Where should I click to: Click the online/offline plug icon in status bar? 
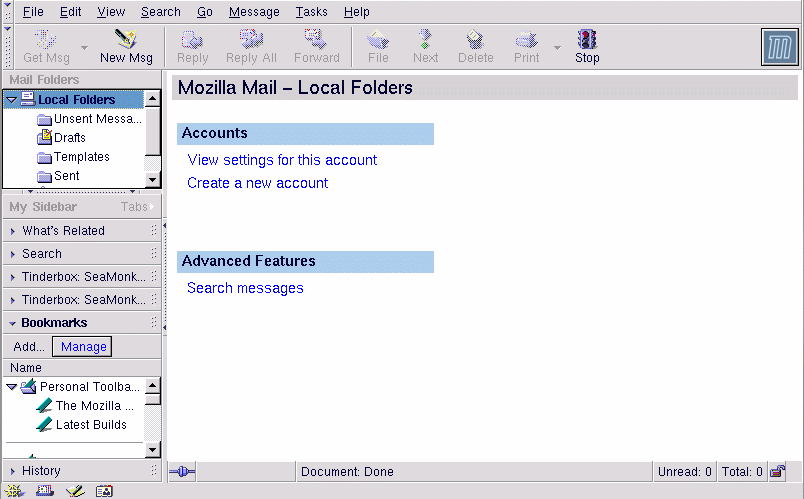click(182, 471)
